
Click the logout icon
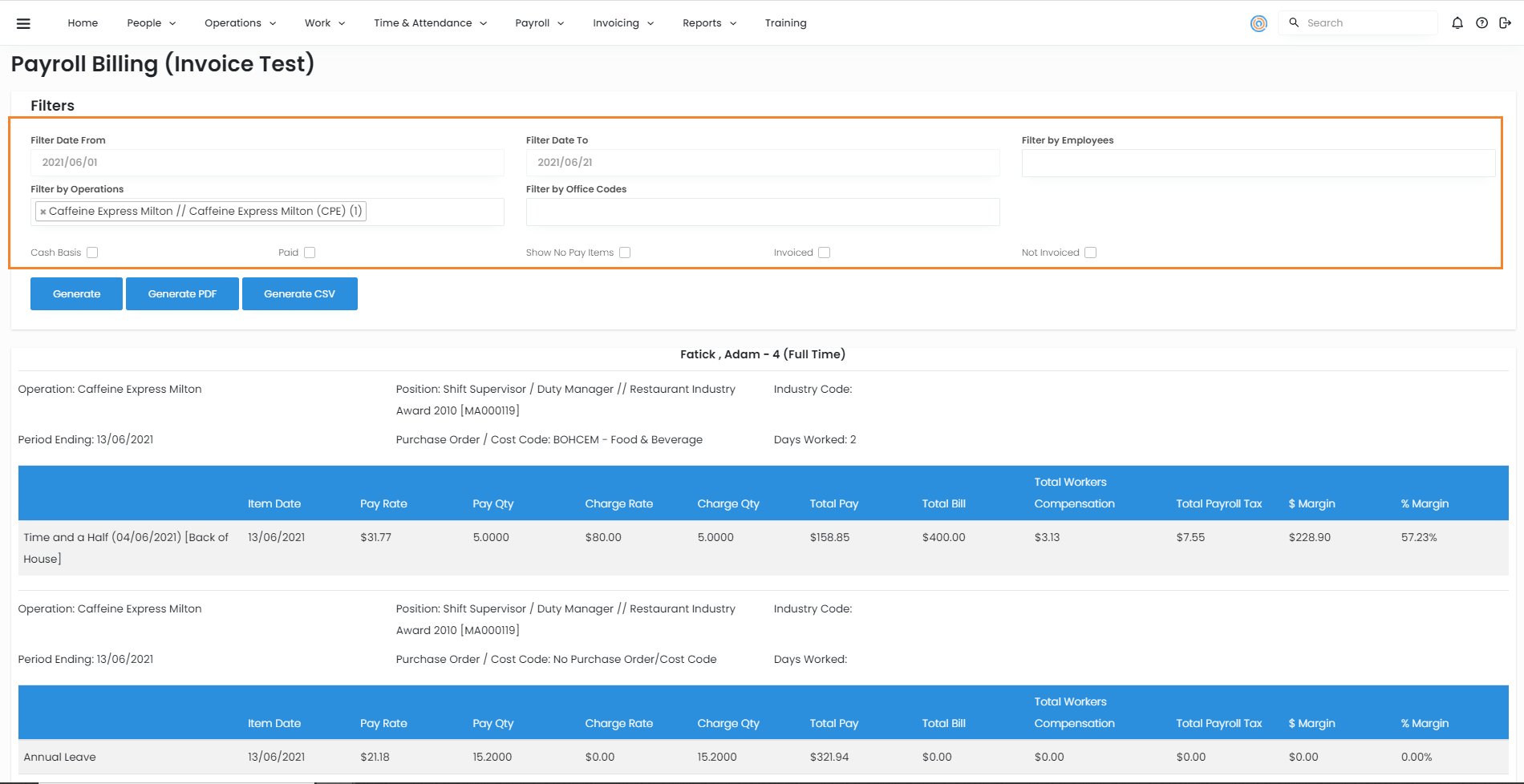click(x=1505, y=23)
